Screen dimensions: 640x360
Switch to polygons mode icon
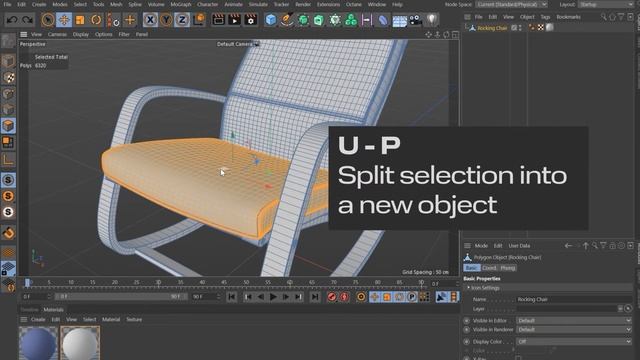[x=8, y=126]
